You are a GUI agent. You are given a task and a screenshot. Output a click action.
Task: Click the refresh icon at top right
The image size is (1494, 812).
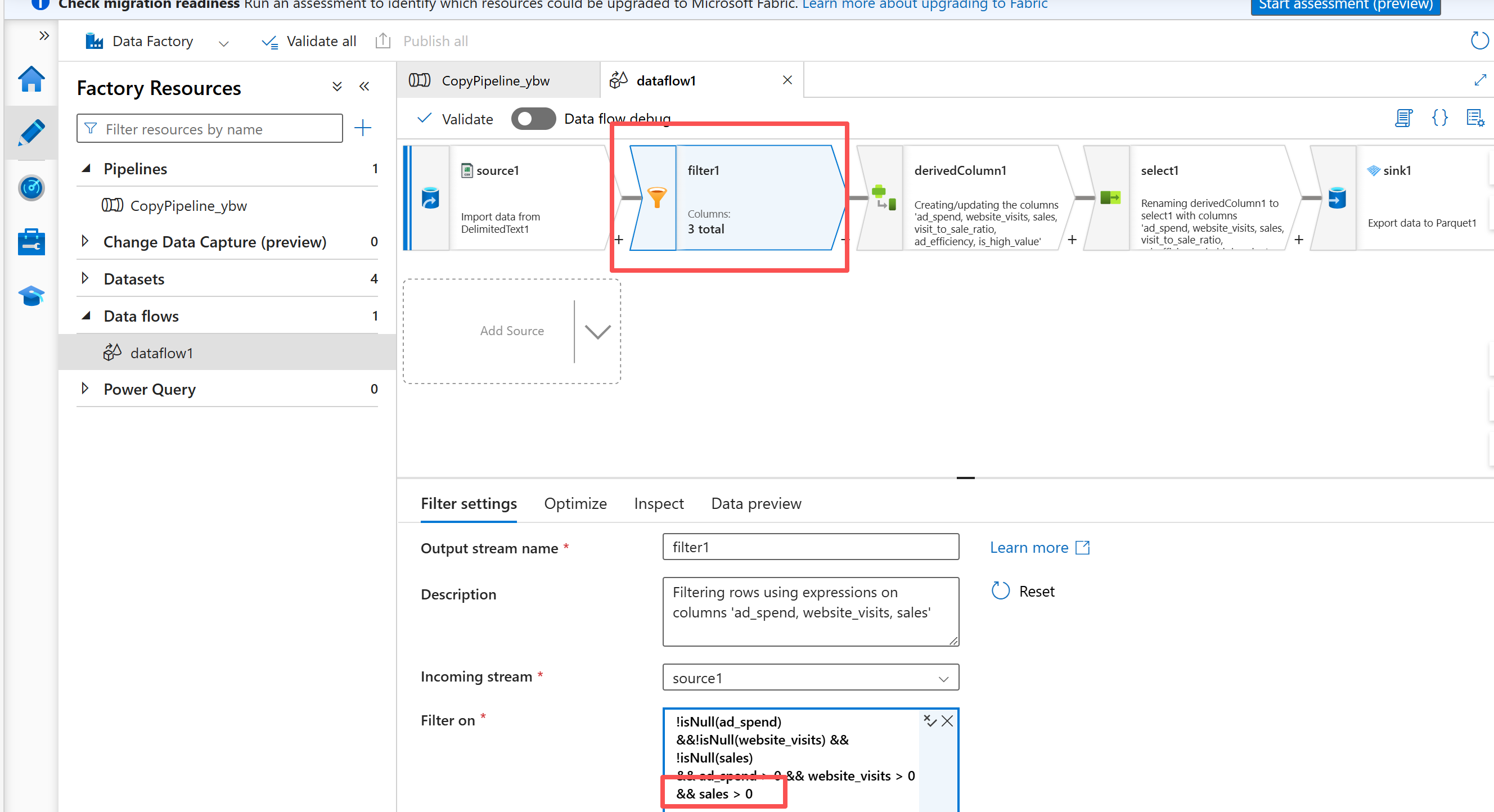pos(1479,40)
